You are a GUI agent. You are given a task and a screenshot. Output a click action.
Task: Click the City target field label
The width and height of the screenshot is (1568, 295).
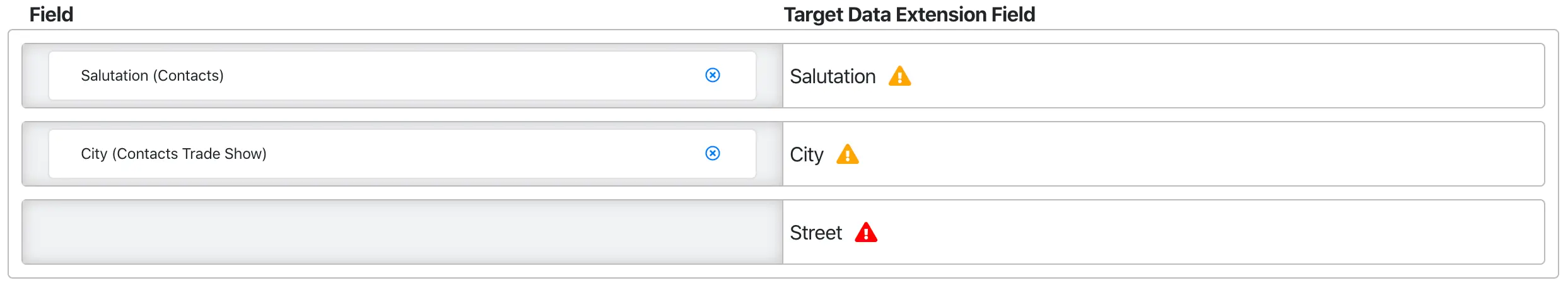(807, 154)
